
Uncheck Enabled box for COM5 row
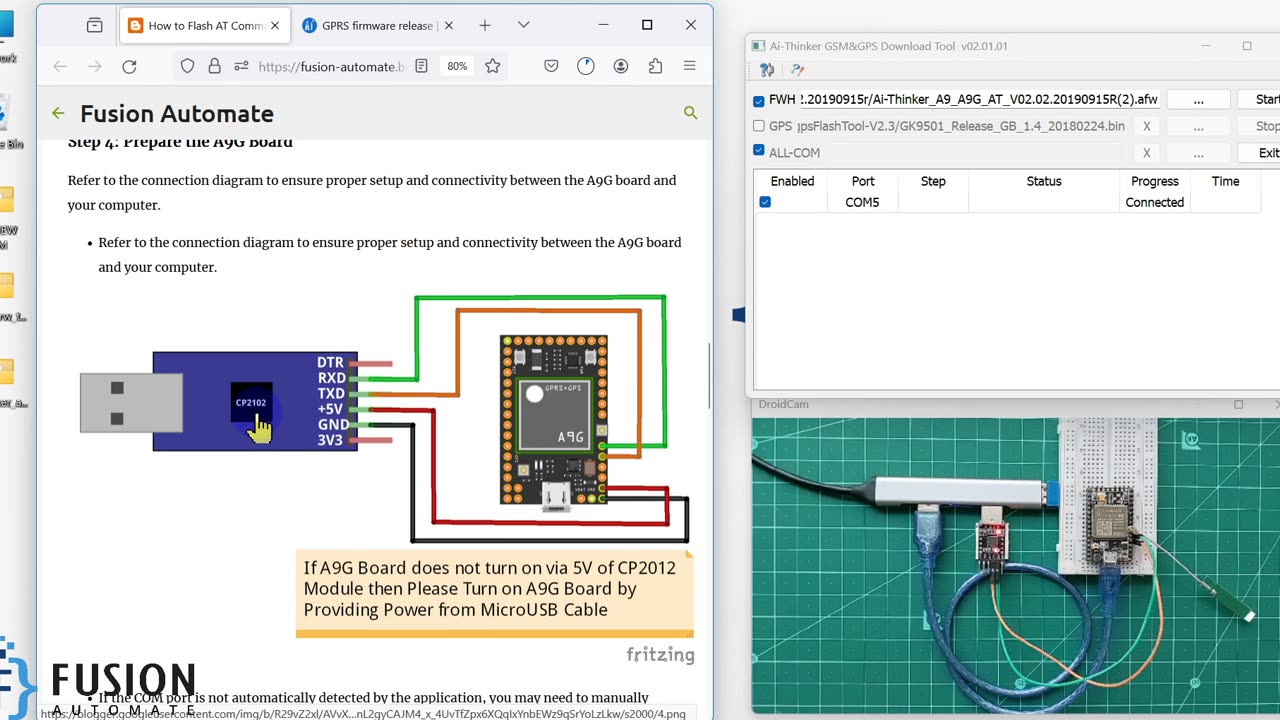[765, 202]
